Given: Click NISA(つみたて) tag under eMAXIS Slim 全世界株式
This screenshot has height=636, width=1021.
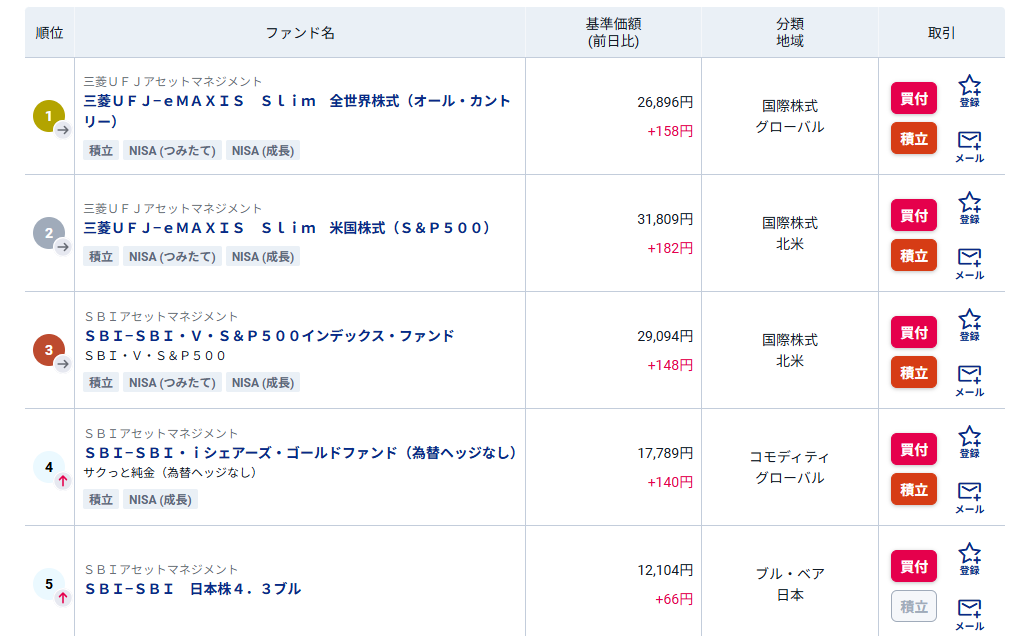Looking at the screenshot, I should pyautogui.click(x=172, y=151).
